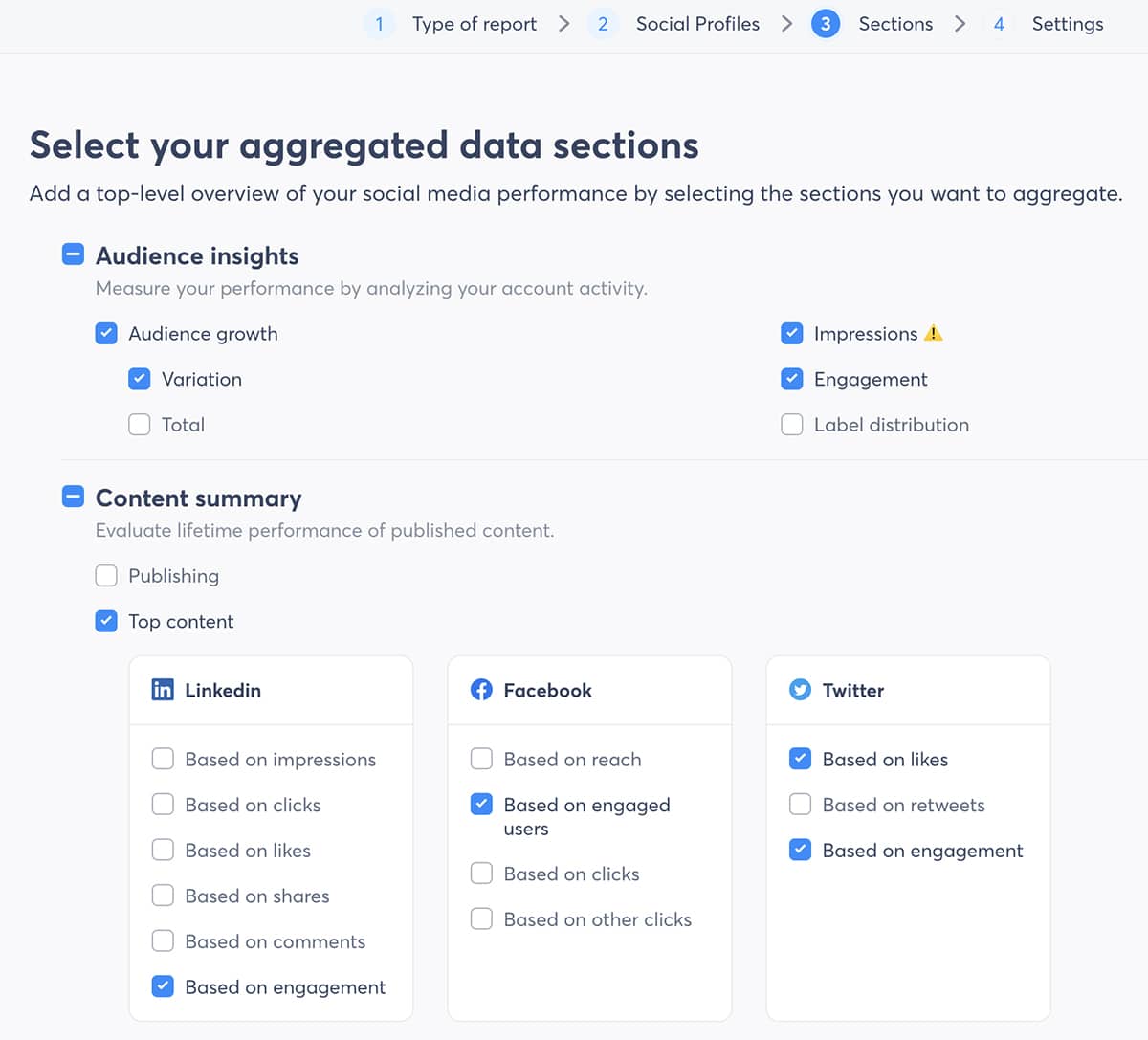Image resolution: width=1148 pixels, height=1040 pixels.
Task: Click the step 4 circle icon
Action: (999, 23)
